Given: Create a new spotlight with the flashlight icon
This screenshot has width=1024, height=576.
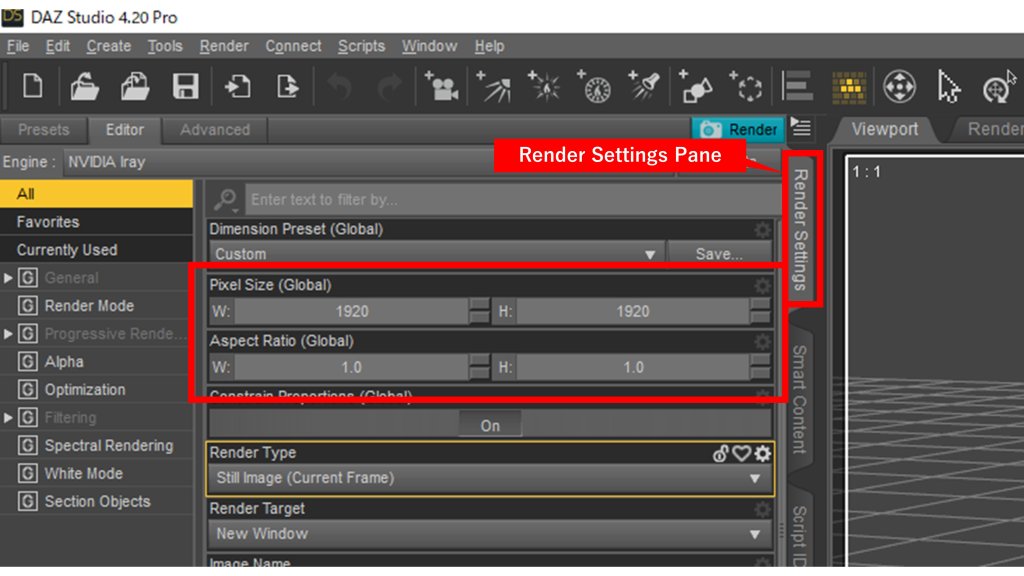Looking at the screenshot, I should point(644,86).
